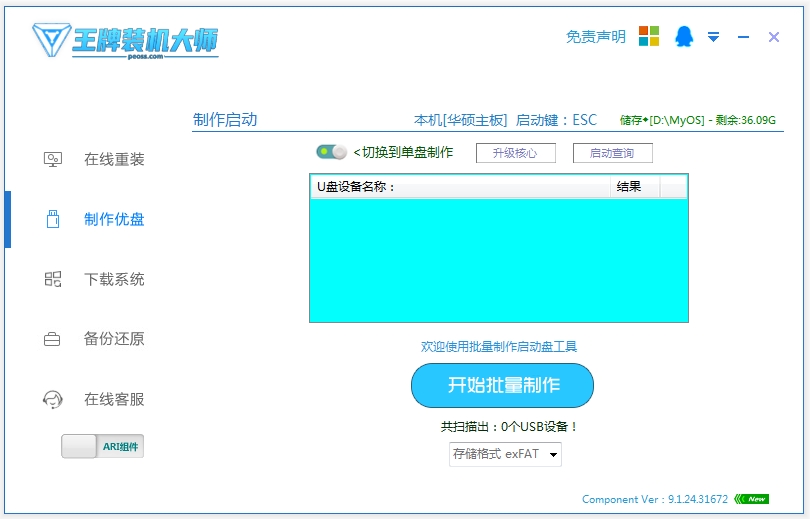Click the 储存 [D:\MyOS] 剩余:36.09G text
Viewport: 810px width, 519px height.
(x=697, y=120)
